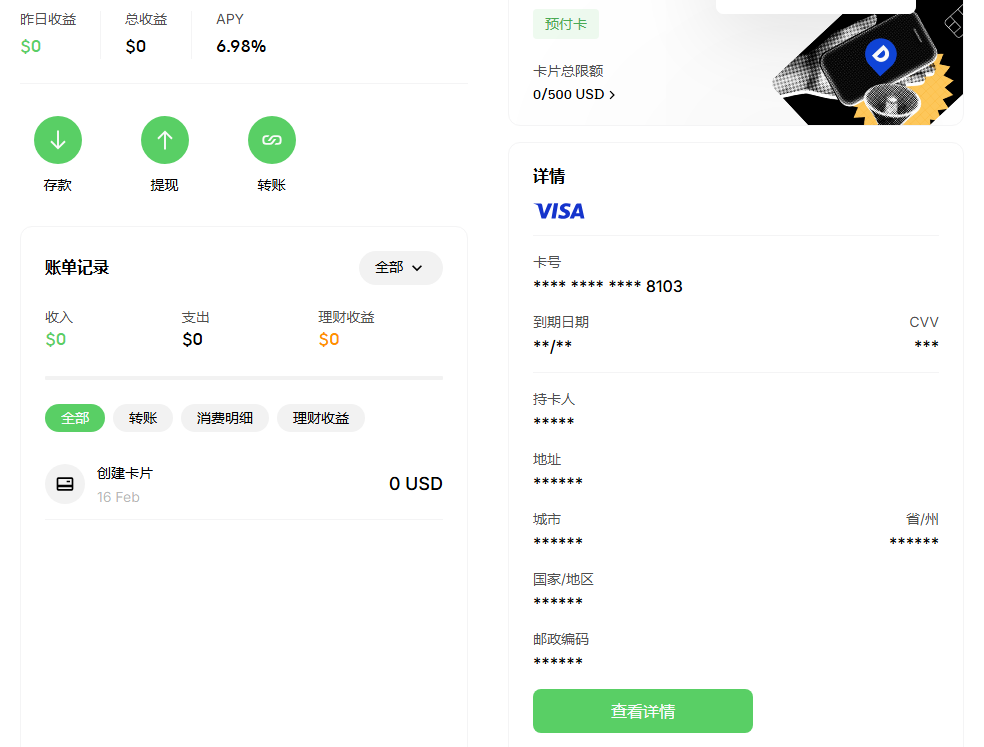Image resolution: width=984 pixels, height=747 pixels.
Task: Click the masked 城市 value
Action: [558, 542]
